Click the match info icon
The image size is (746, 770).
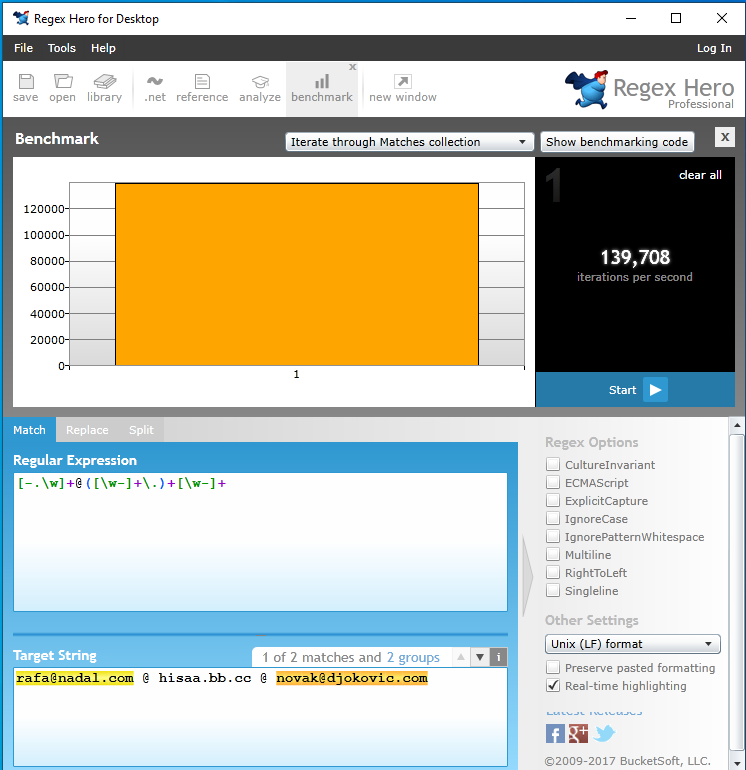498,657
